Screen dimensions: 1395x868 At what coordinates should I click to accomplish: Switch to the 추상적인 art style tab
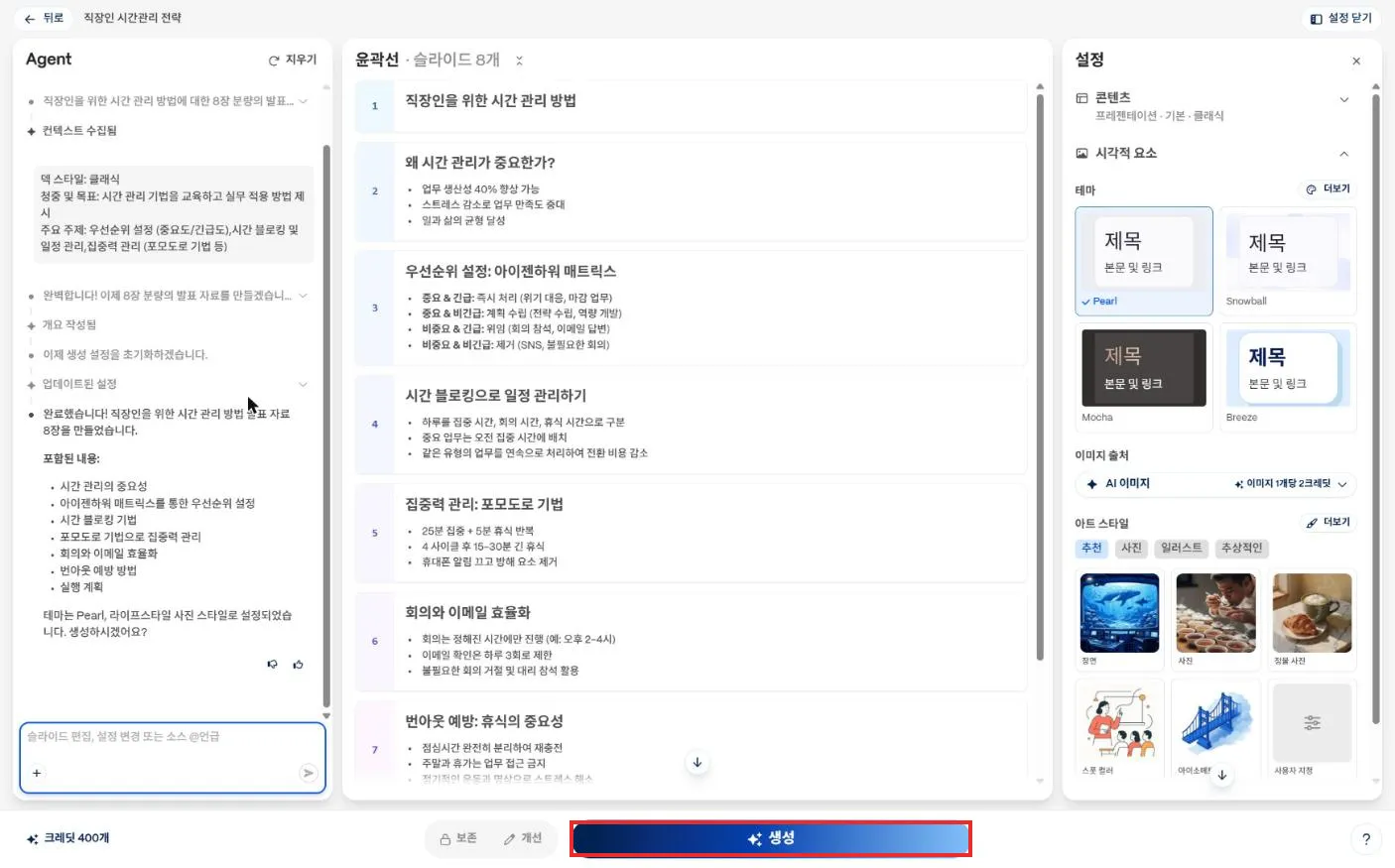tap(1241, 548)
